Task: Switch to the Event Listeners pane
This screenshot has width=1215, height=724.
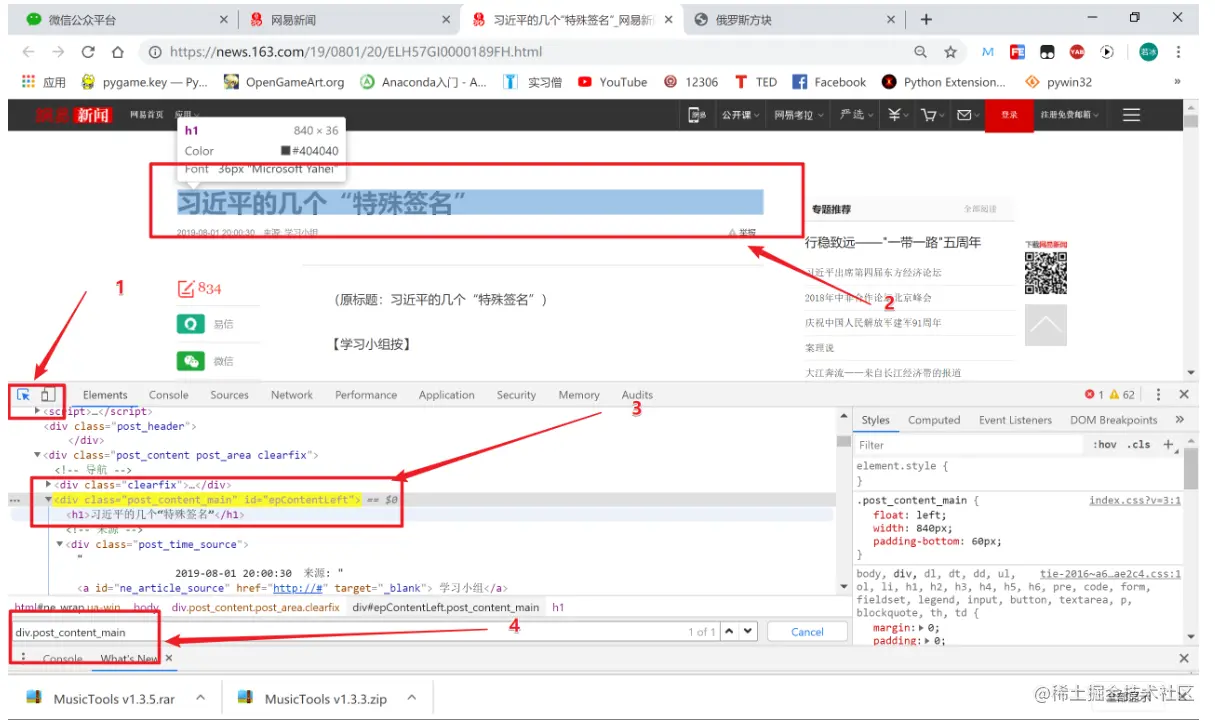Action: (1016, 420)
